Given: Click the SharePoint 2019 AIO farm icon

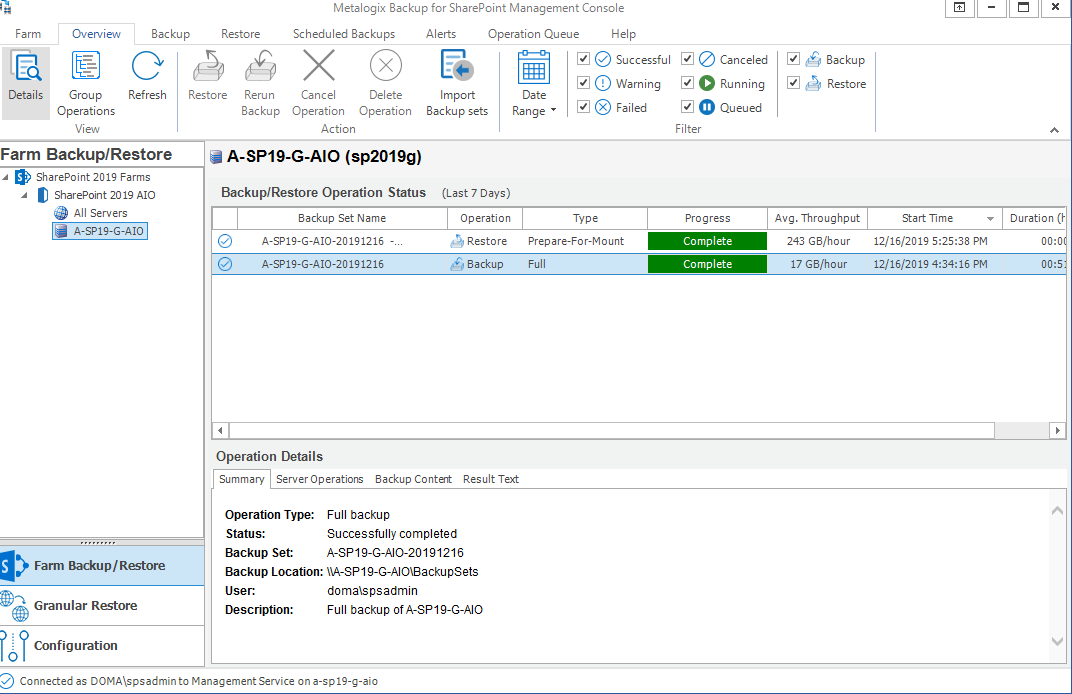Looking at the screenshot, I should click(x=42, y=195).
